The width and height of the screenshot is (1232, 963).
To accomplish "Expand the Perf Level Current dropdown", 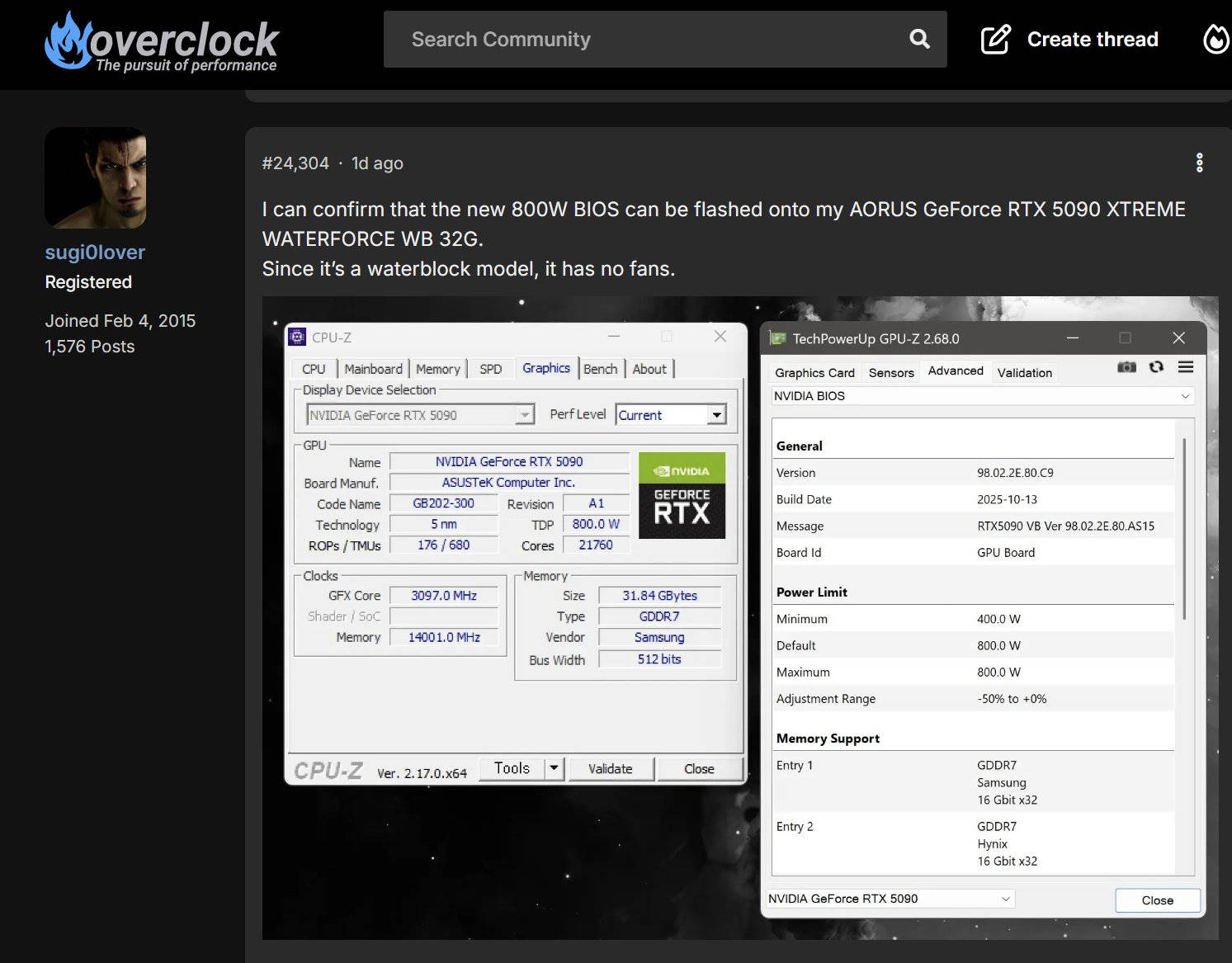I will pos(716,415).
